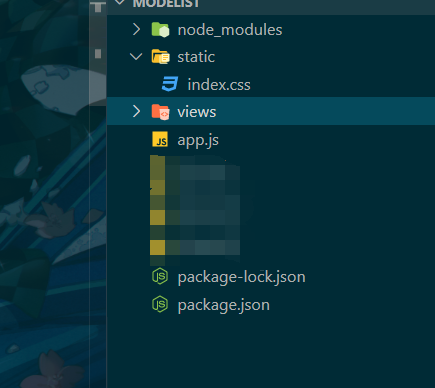Click the MODELIST explorer header title
Screen dimensions: 435x388
pyautogui.click(x=166, y=4)
